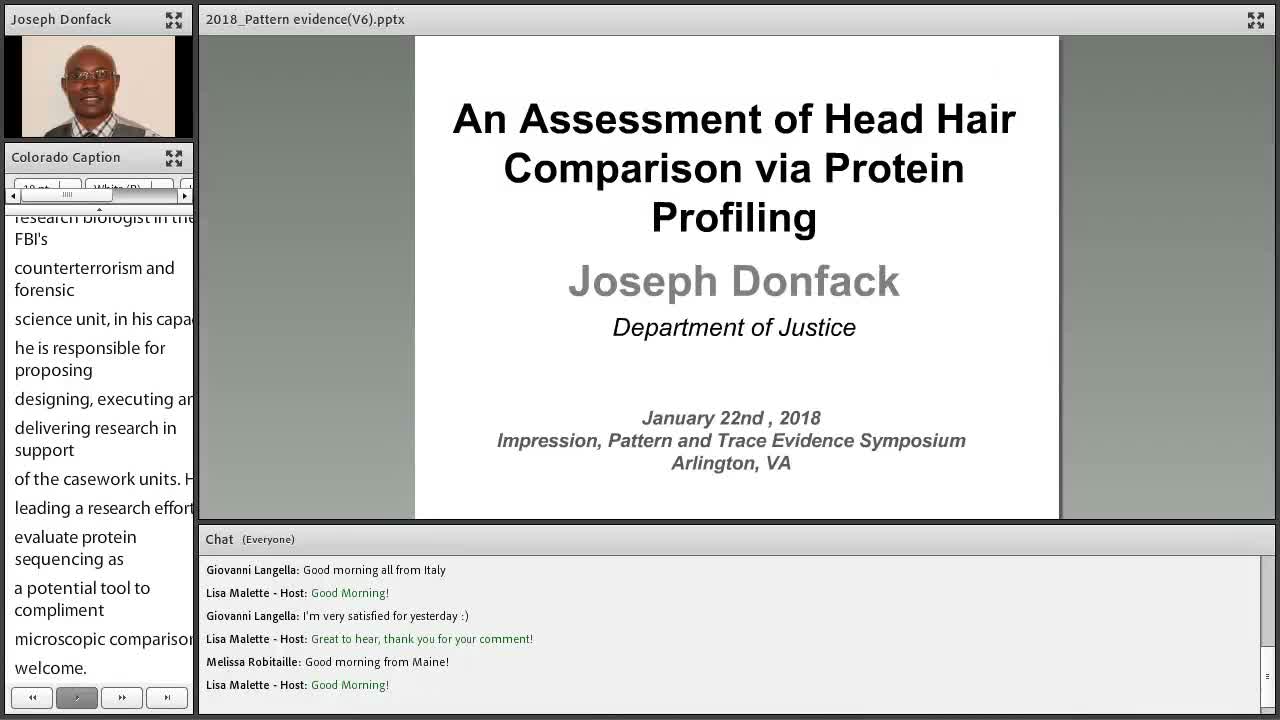This screenshot has width=1280, height=720.
Task: Click the caption line starting 'designing, executing'
Action: point(103,399)
